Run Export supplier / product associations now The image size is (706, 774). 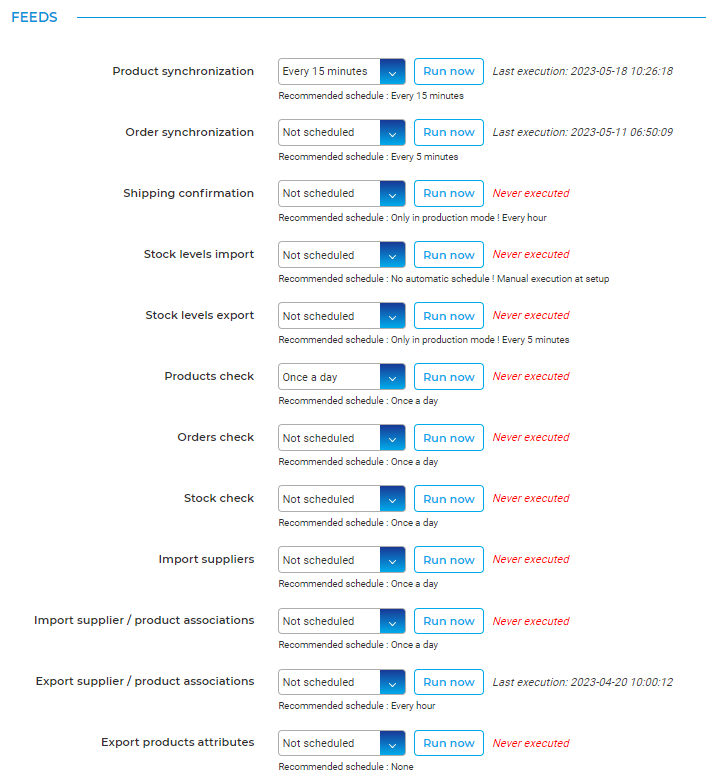pyautogui.click(x=449, y=682)
